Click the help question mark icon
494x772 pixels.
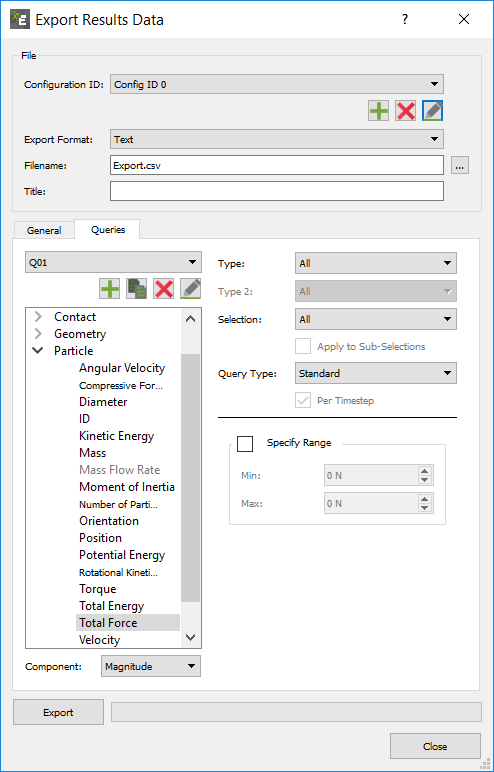405,19
